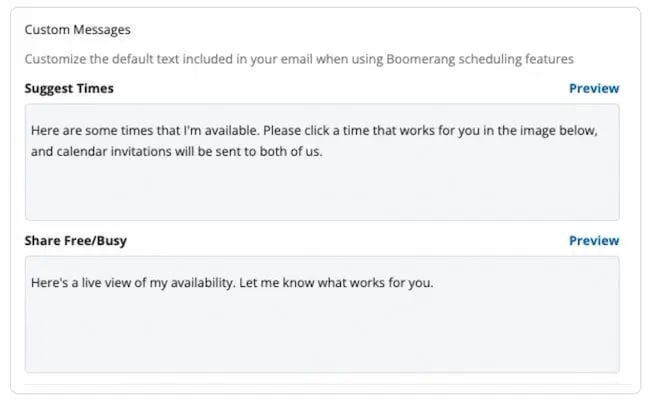Click the "Custom Messages" section heading
The height and width of the screenshot is (402, 650).
click(x=77, y=30)
